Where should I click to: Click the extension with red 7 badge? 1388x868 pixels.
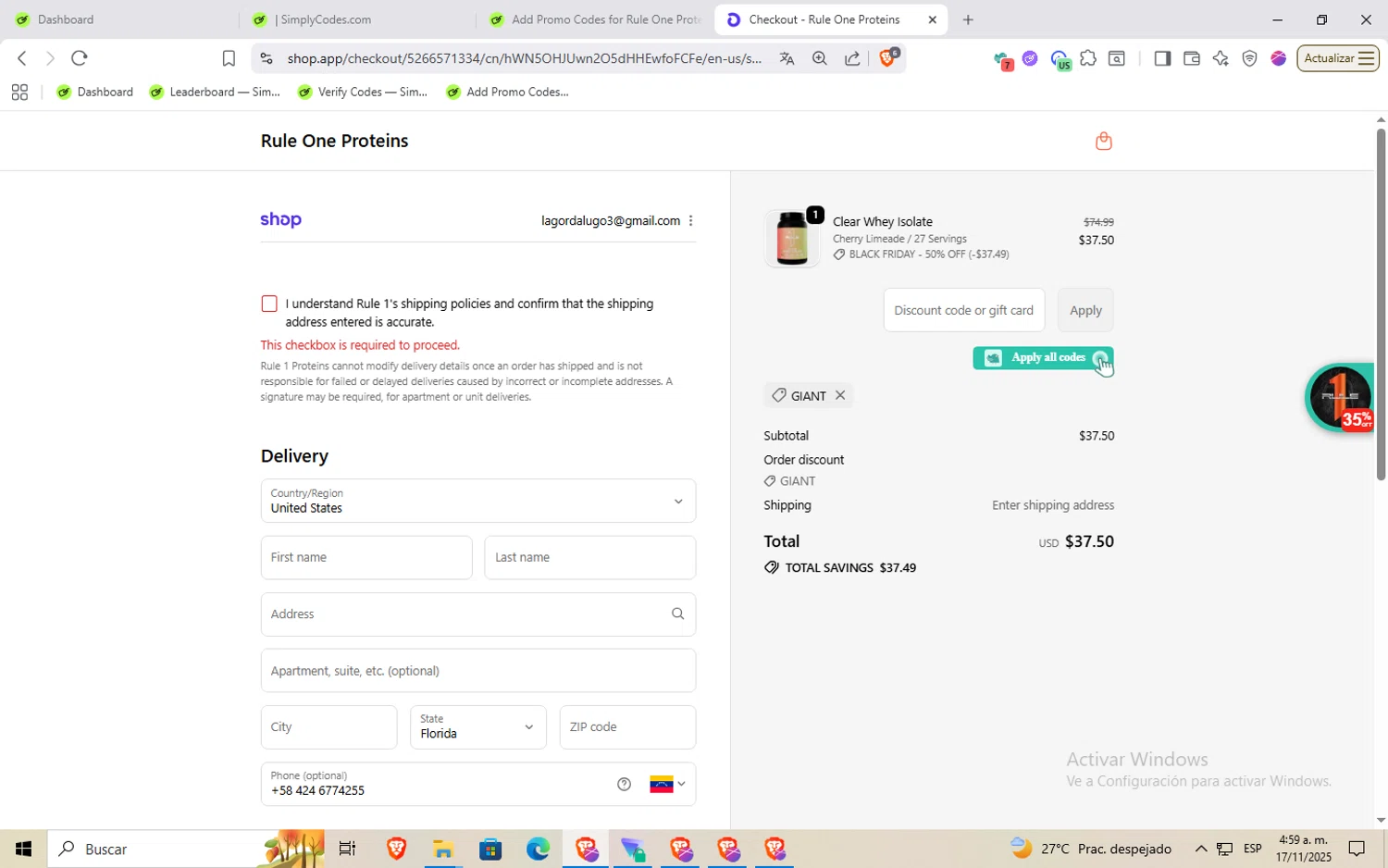click(1003, 60)
